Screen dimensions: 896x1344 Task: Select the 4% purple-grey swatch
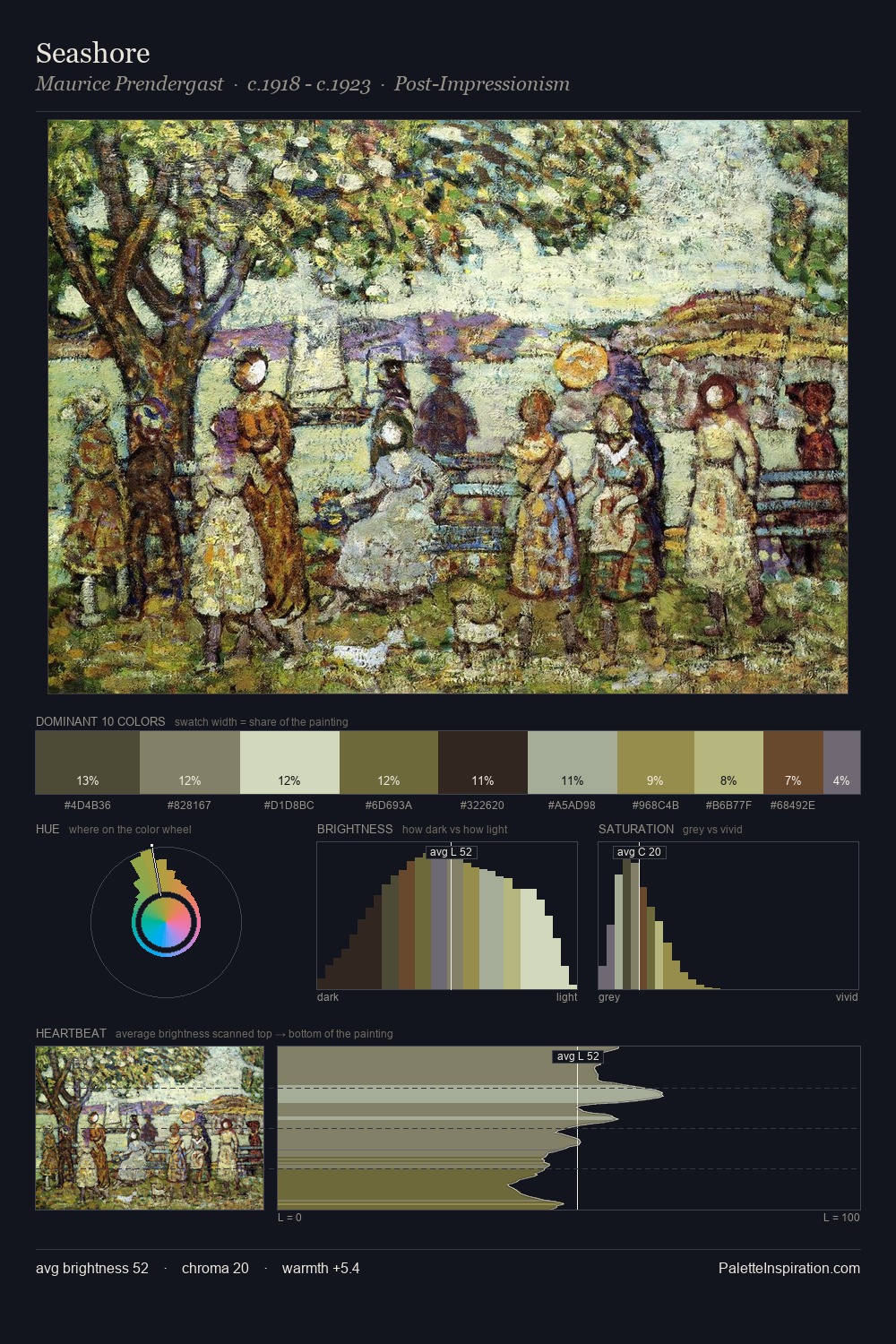coord(841,762)
